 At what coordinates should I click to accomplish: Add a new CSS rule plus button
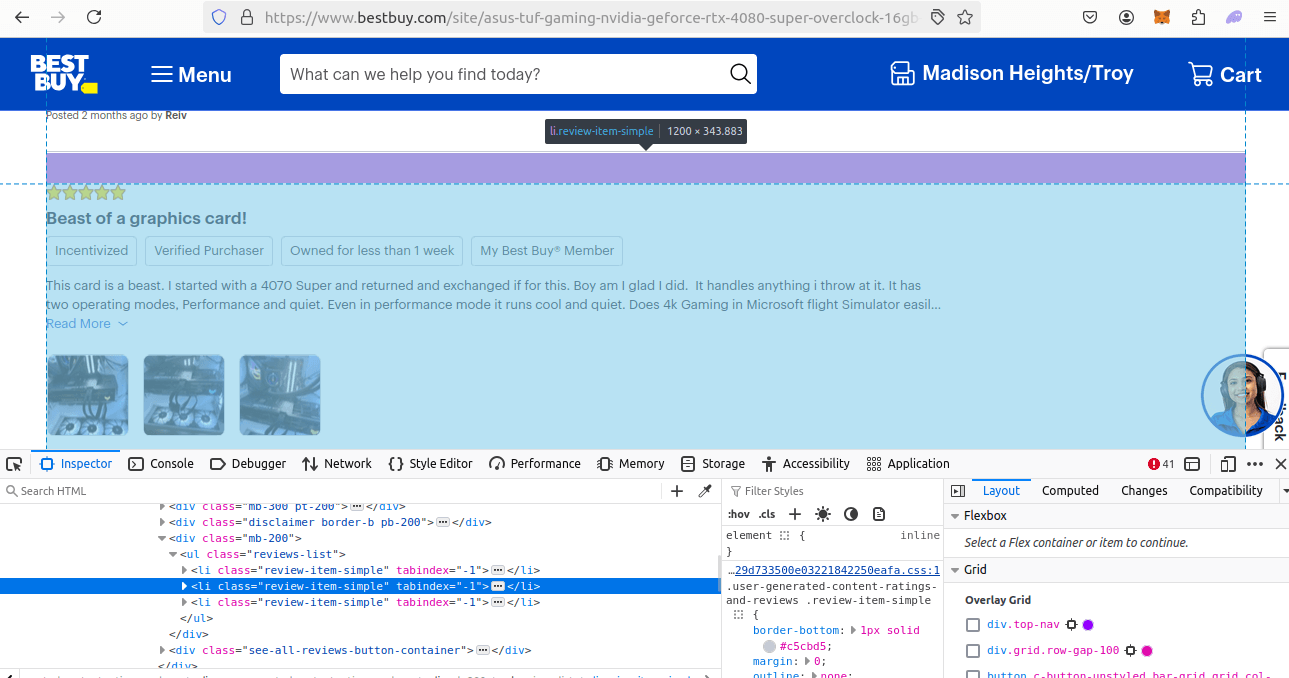click(x=795, y=514)
